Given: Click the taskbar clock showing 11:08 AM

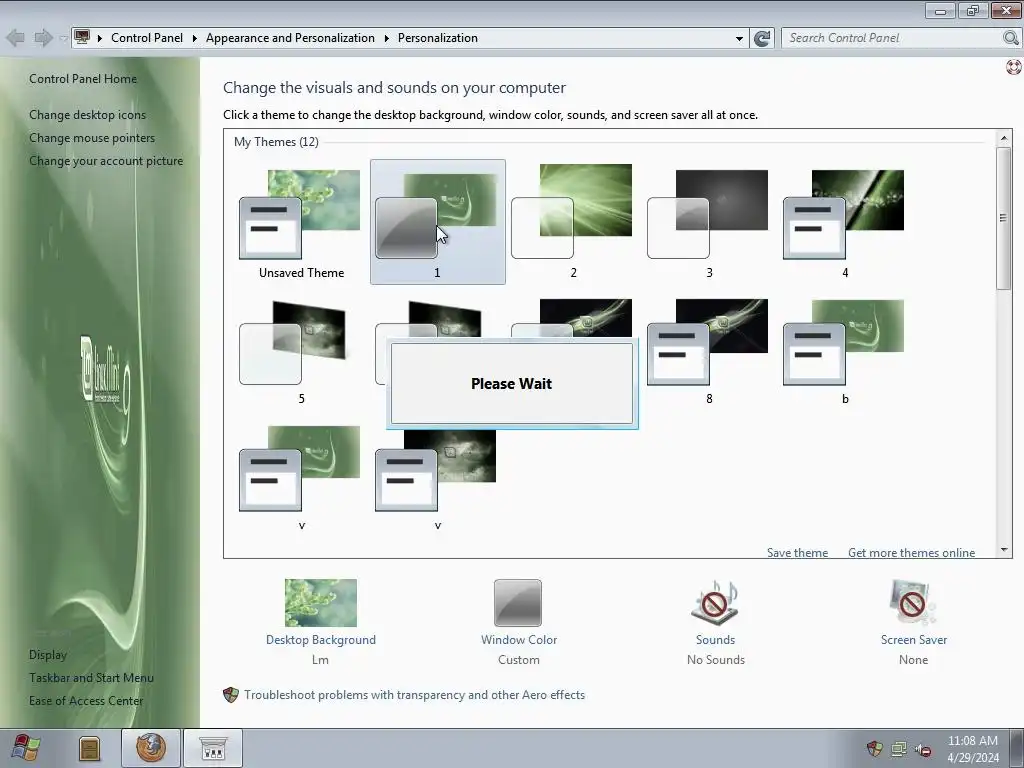Looking at the screenshot, I should pos(972,748).
